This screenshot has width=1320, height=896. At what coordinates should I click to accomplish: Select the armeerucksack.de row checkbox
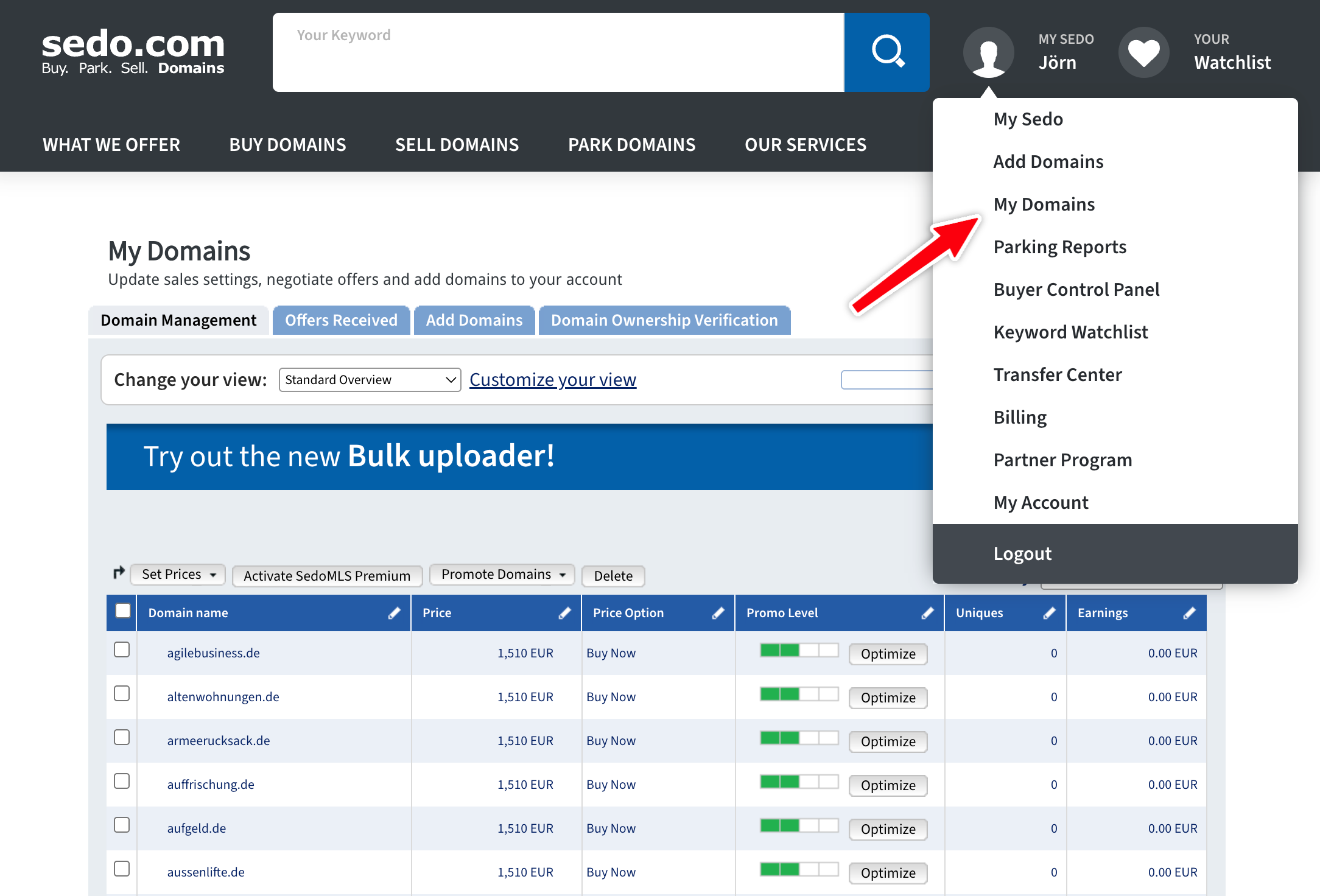click(122, 737)
